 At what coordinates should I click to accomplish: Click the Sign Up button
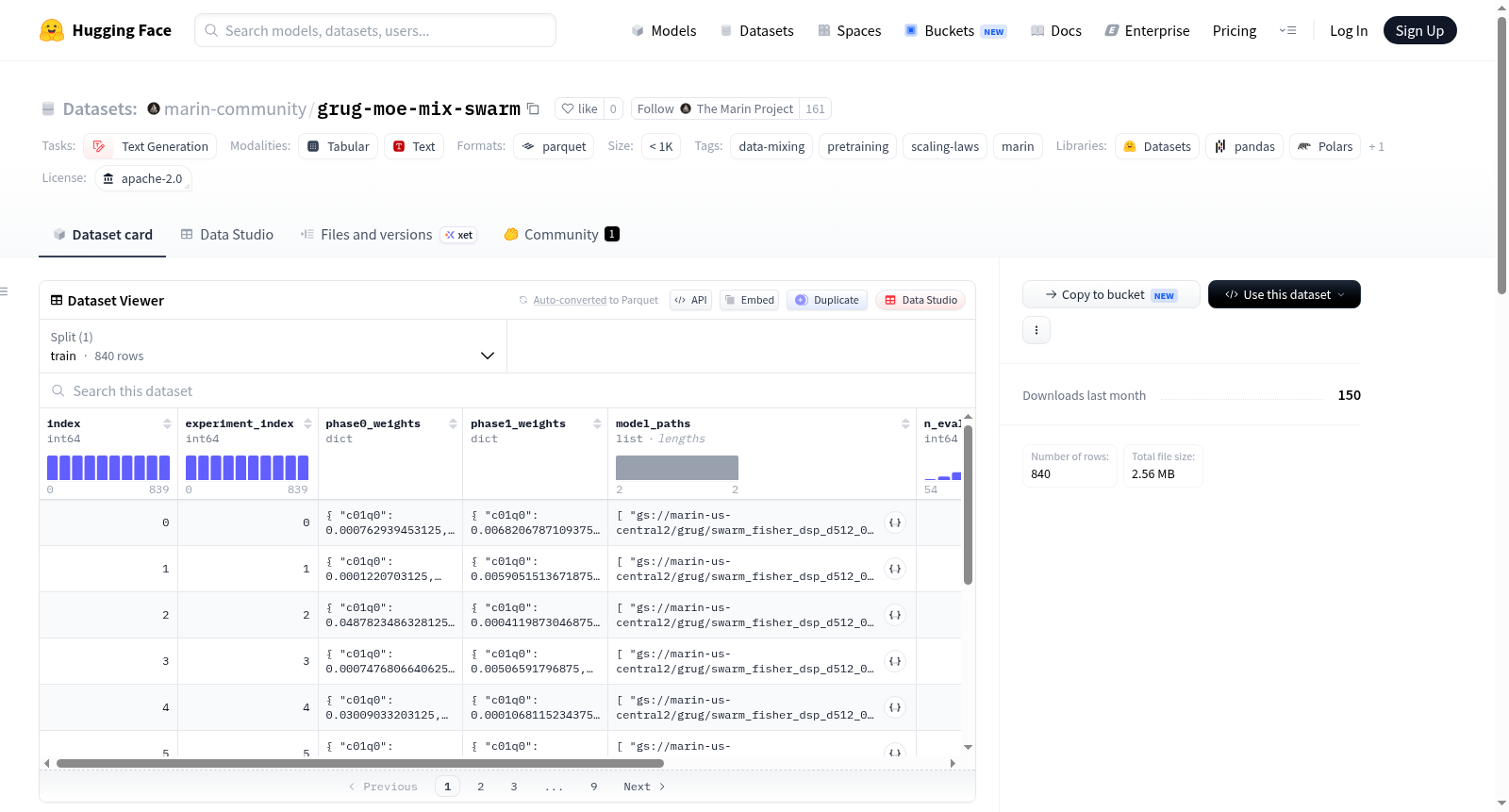[x=1419, y=30]
